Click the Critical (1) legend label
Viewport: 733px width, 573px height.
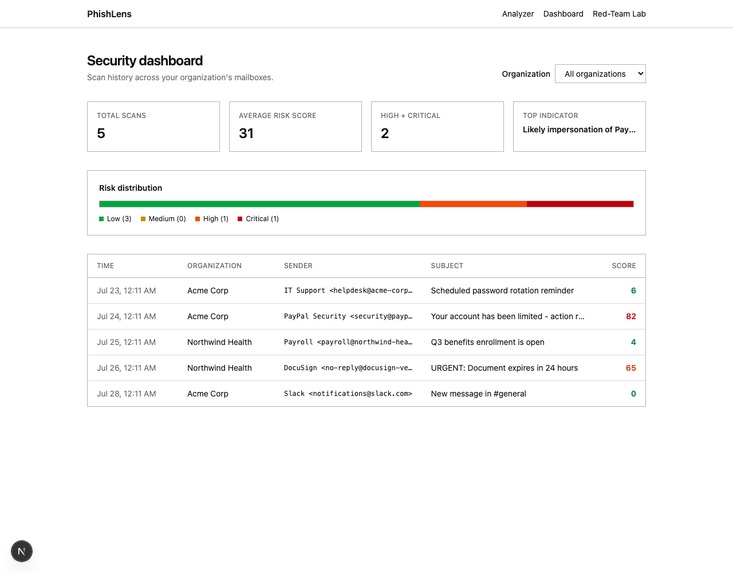point(262,219)
